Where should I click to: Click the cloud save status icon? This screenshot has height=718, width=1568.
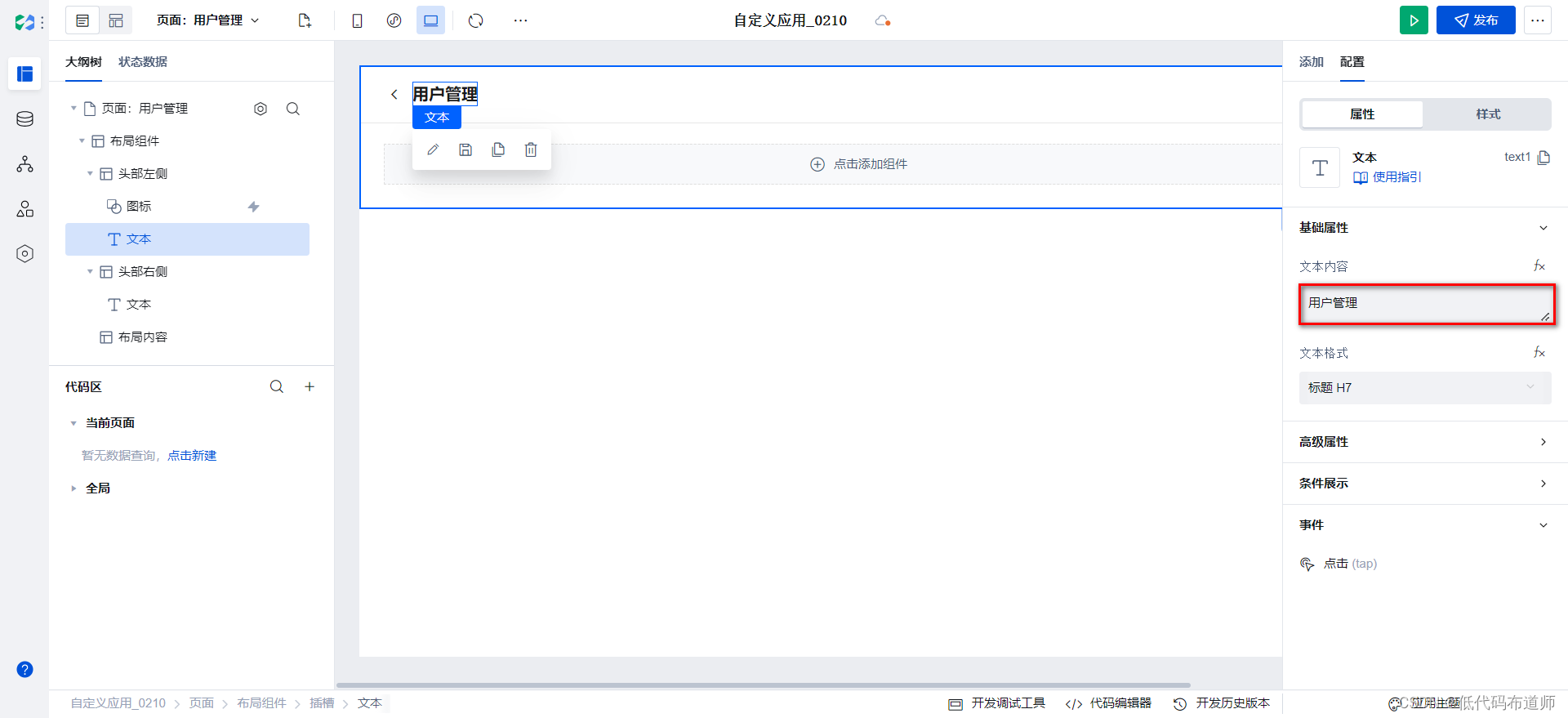click(882, 20)
